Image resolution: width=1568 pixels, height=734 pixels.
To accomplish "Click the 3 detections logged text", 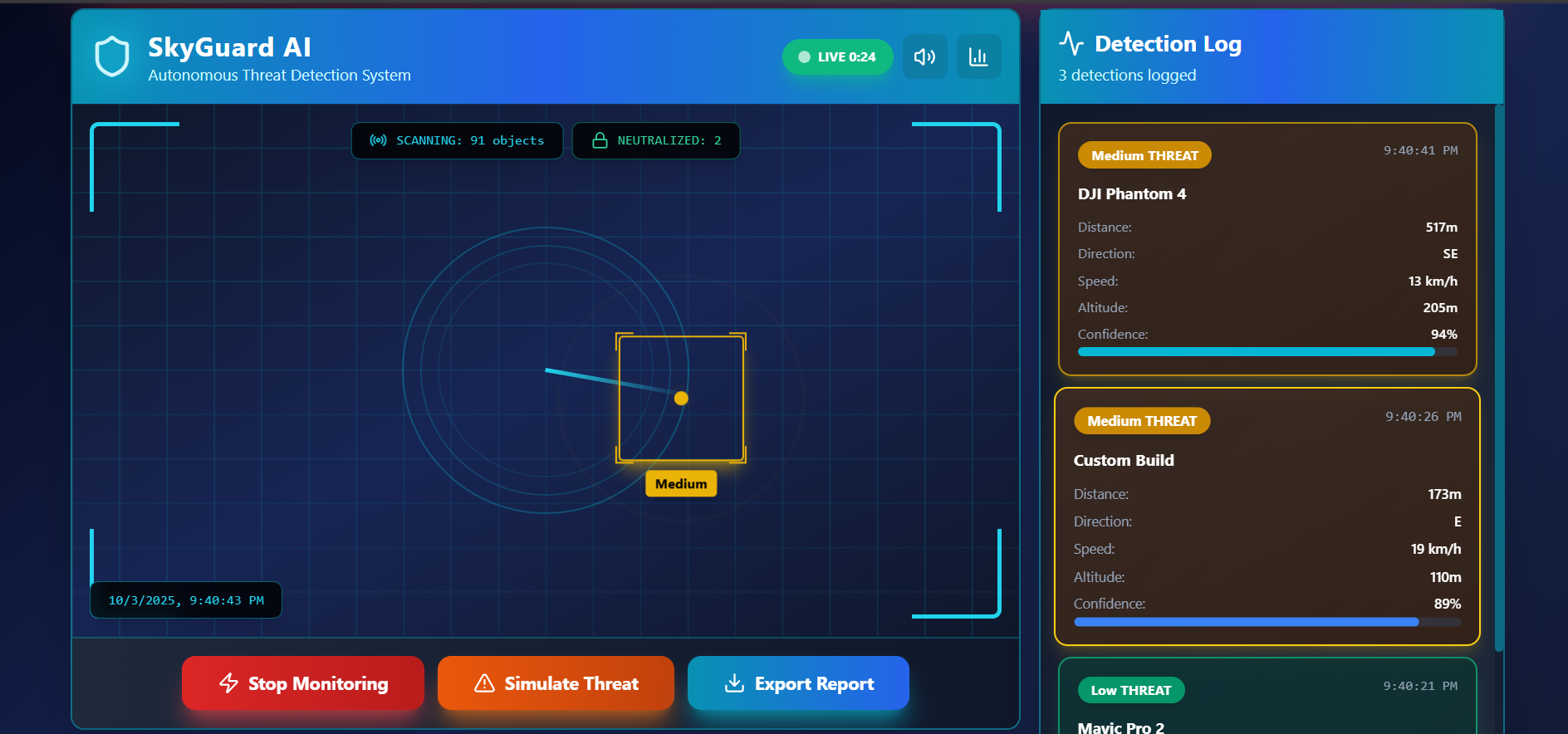I will pos(1127,76).
